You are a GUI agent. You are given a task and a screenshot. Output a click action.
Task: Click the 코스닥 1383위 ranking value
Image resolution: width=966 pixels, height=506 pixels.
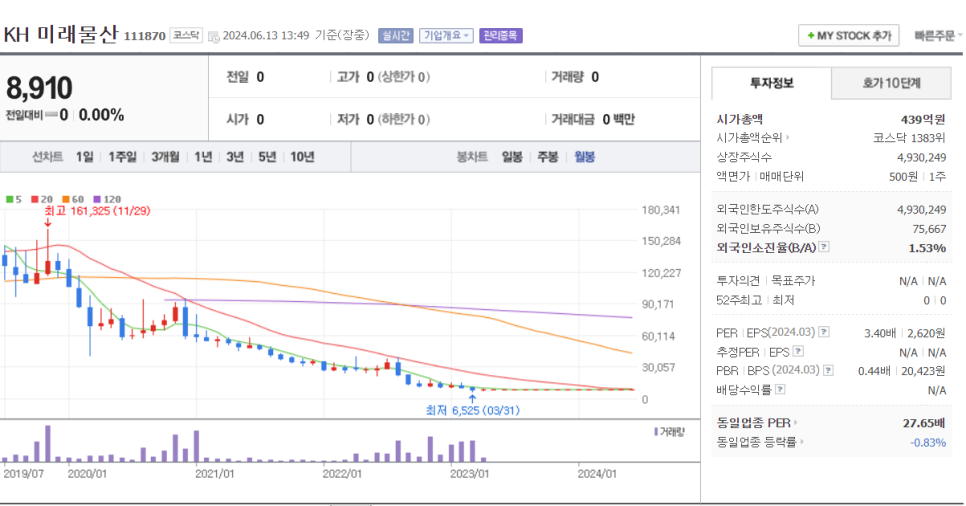pos(909,138)
